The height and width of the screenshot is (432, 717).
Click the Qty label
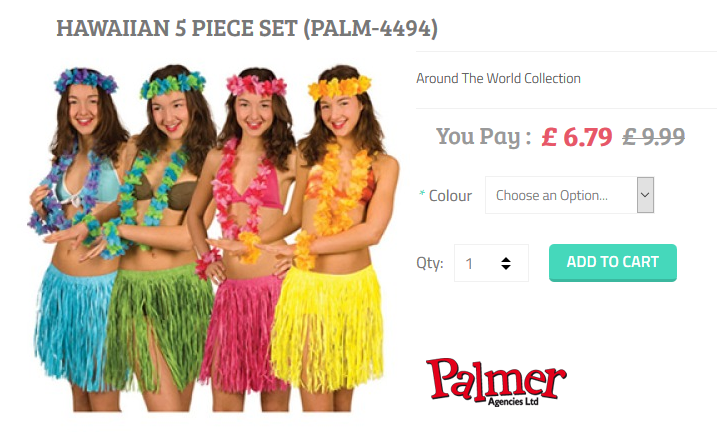pos(430,263)
